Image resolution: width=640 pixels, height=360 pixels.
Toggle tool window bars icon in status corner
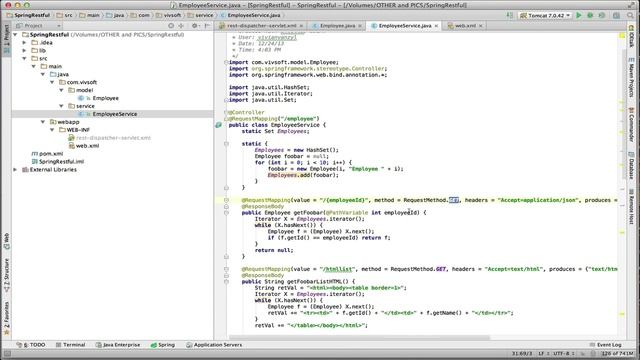[7, 353]
